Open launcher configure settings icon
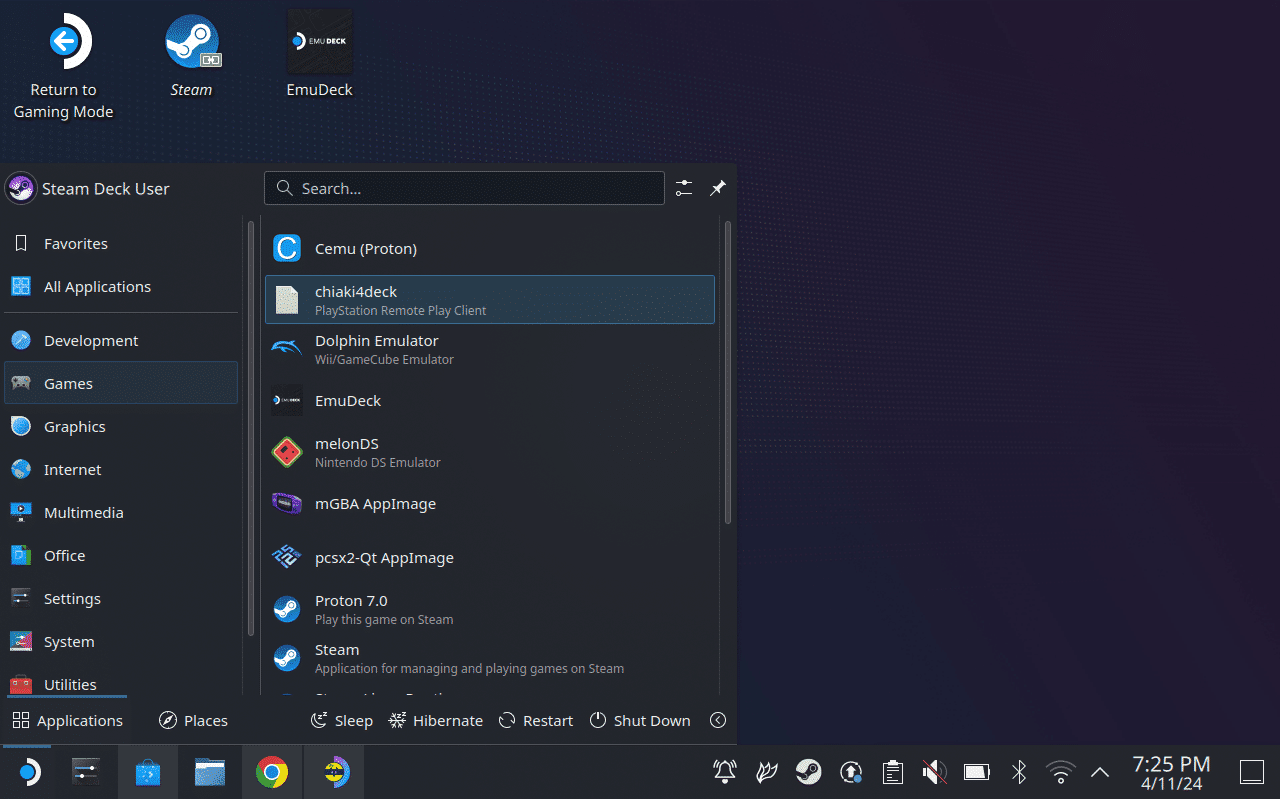 [684, 188]
